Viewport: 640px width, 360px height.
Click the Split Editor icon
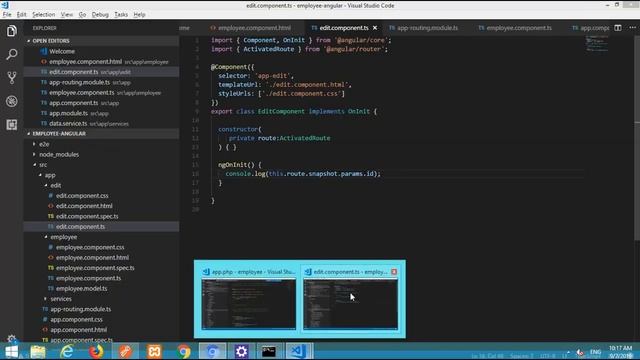click(x=618, y=28)
